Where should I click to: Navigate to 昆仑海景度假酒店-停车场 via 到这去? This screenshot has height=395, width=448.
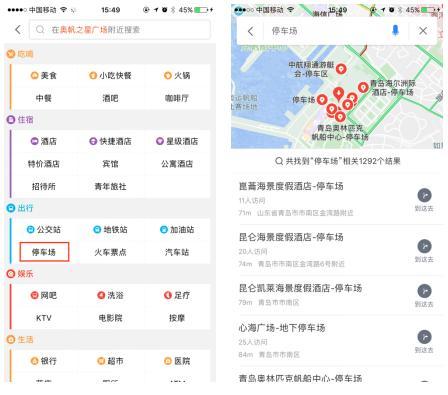click(x=424, y=251)
